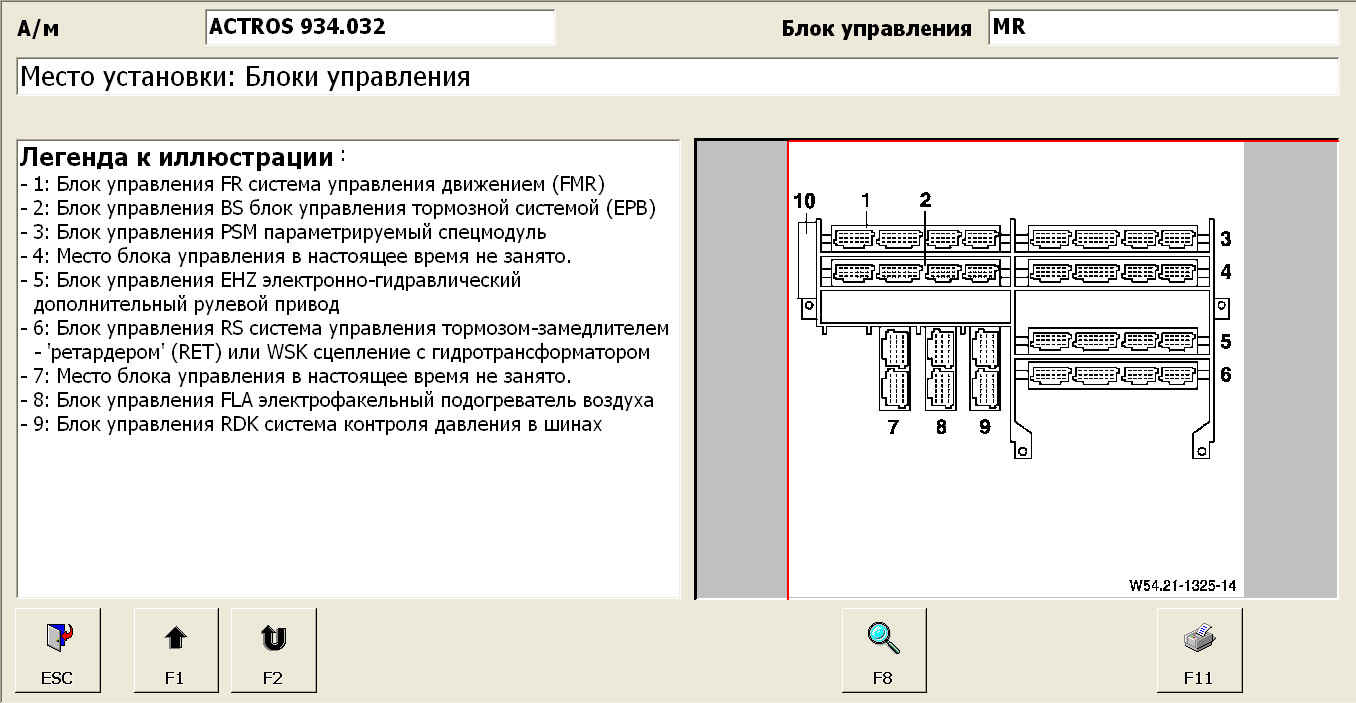Click the connector block above number 9
Image resolution: width=1356 pixels, height=703 pixels.
coord(985,368)
